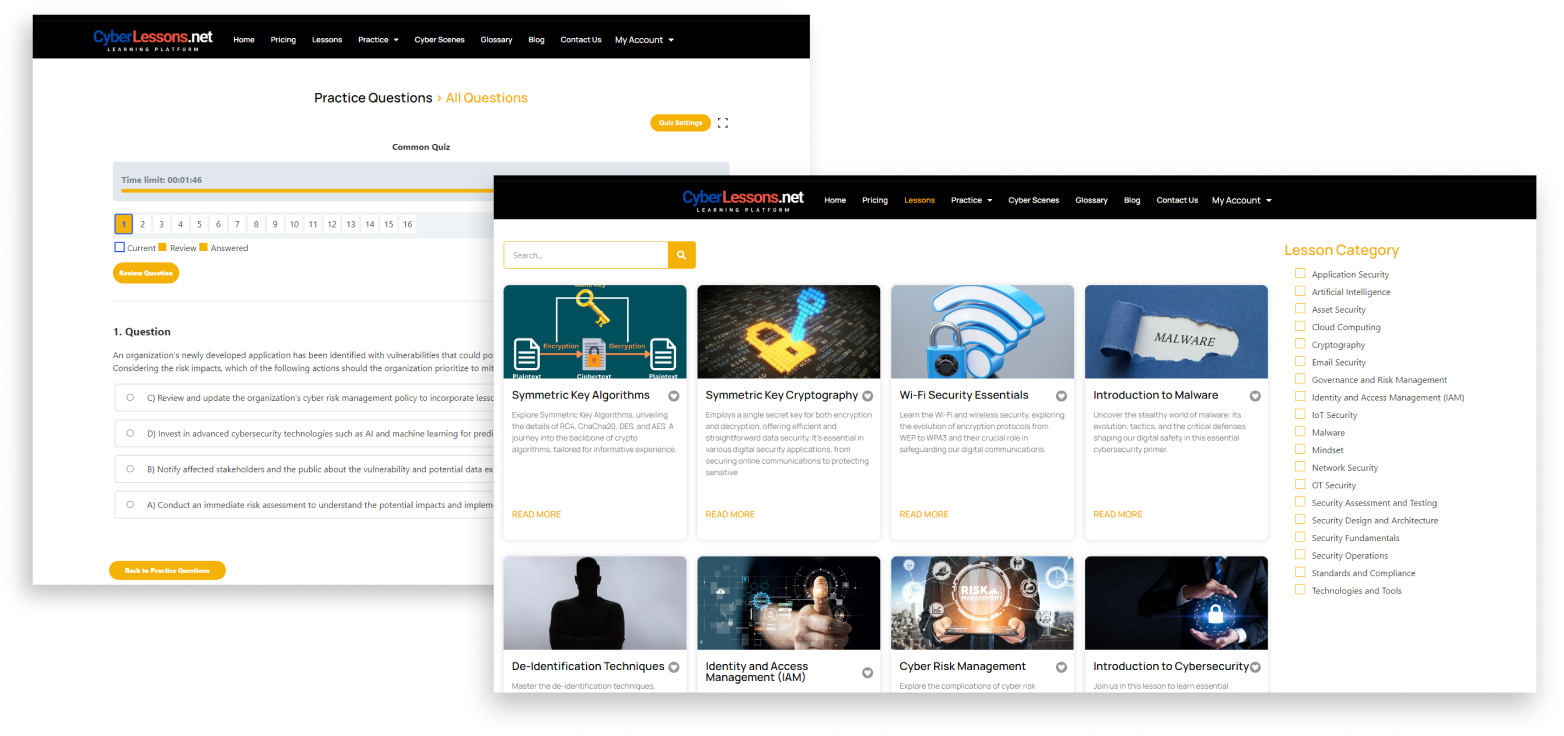This screenshot has width=1564, height=736.
Task: Click the search magnifier button in Lessons window
Action: (x=681, y=255)
